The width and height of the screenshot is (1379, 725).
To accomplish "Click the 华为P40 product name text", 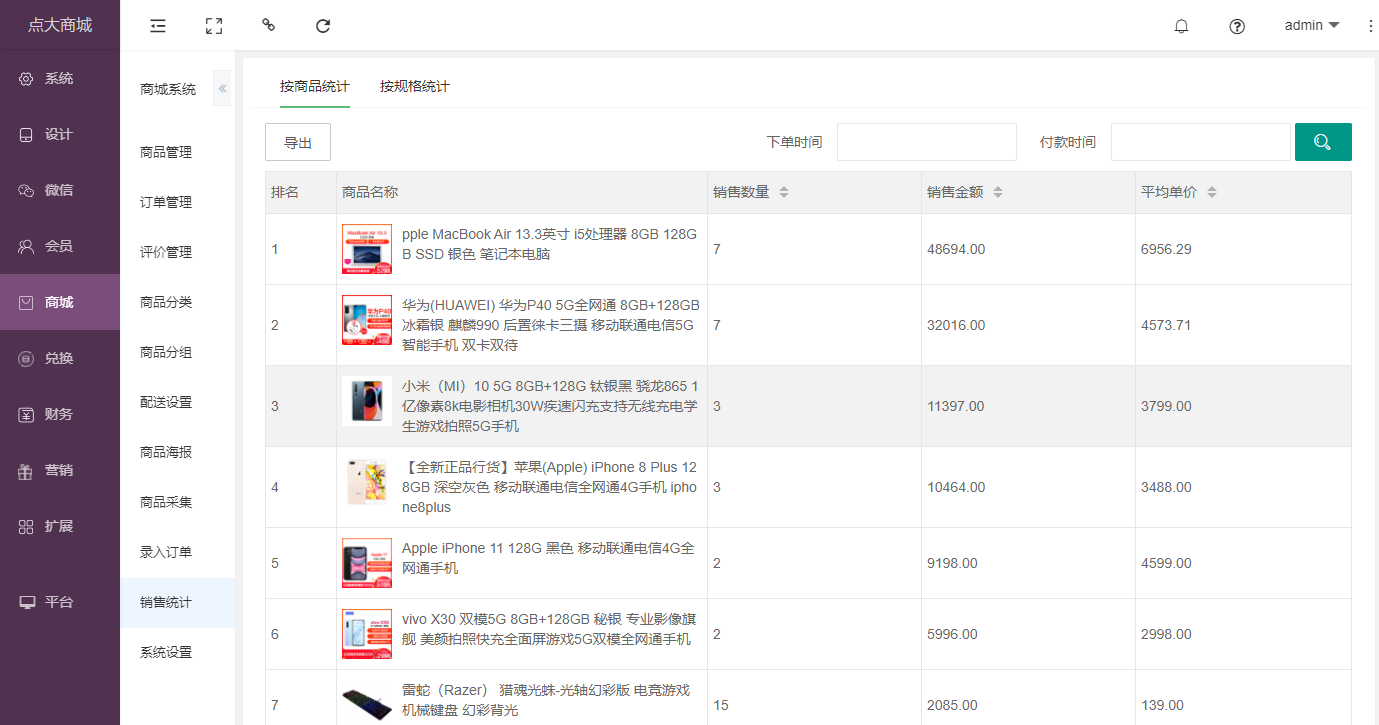I will click(x=551, y=325).
